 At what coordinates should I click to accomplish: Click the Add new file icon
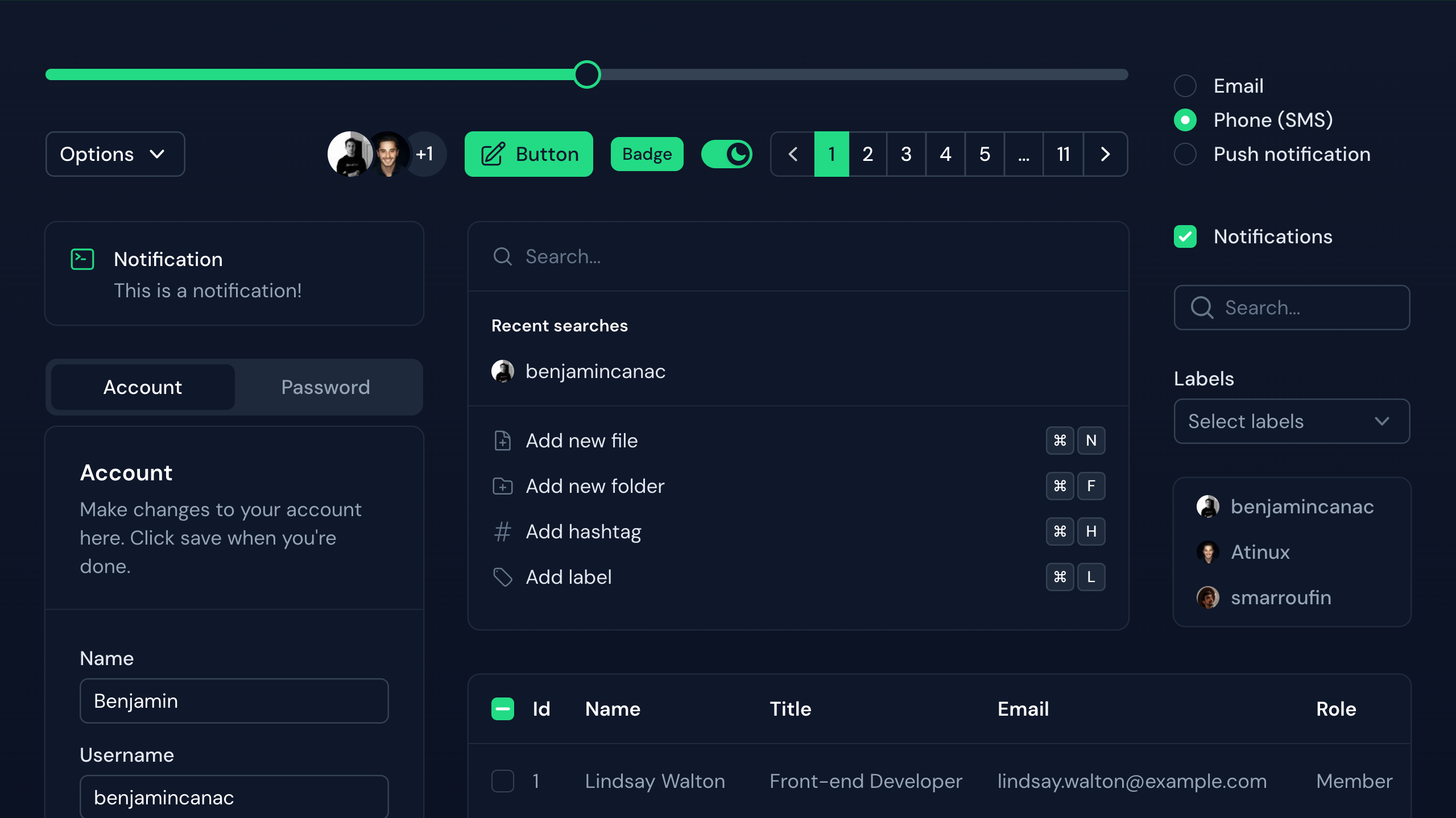pos(502,441)
